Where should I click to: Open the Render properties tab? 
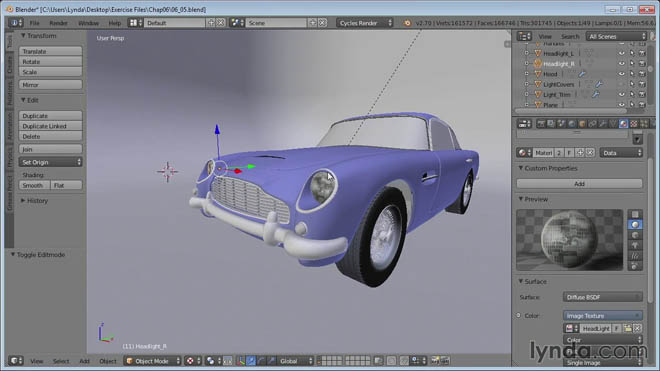pos(541,124)
